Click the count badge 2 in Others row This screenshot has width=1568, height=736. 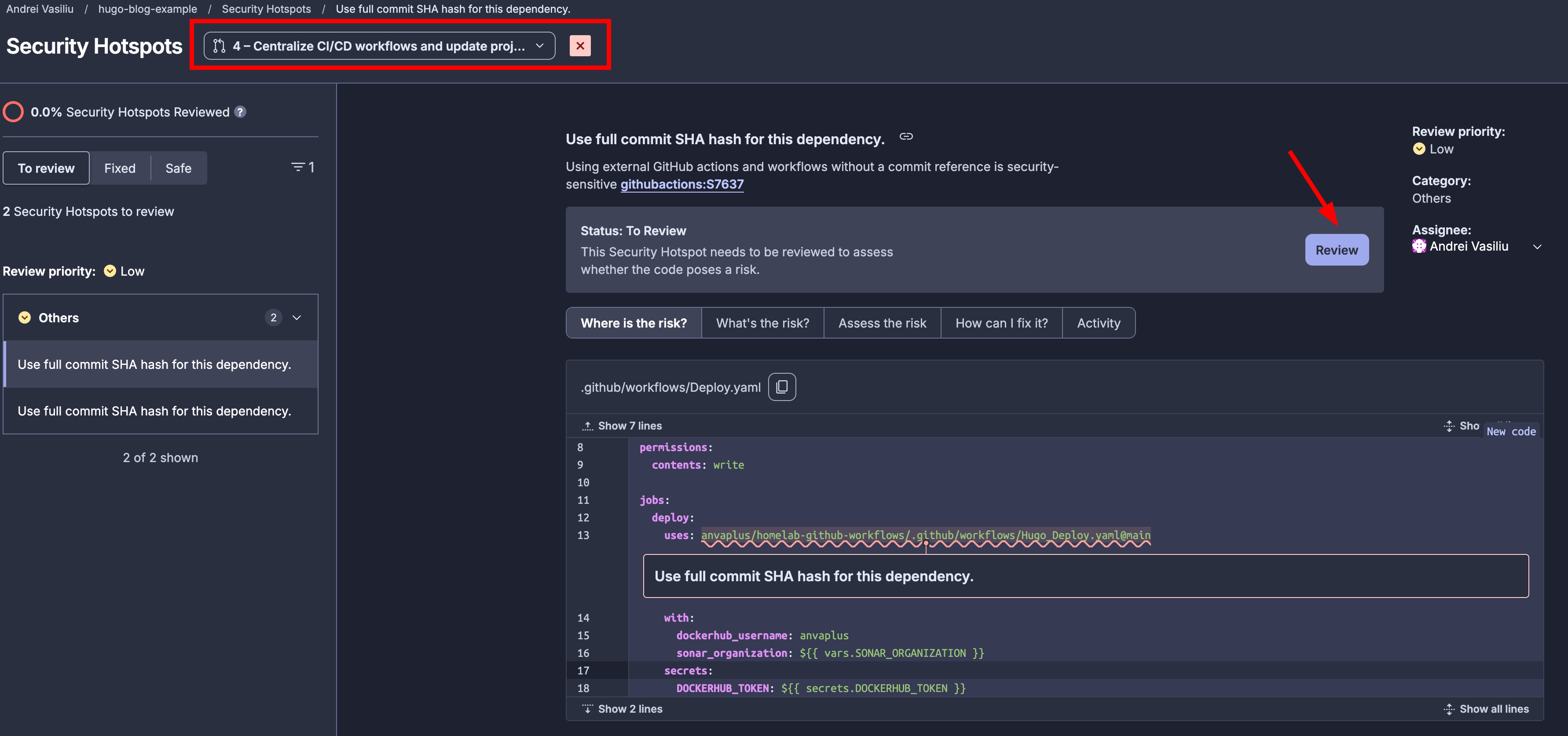point(273,317)
